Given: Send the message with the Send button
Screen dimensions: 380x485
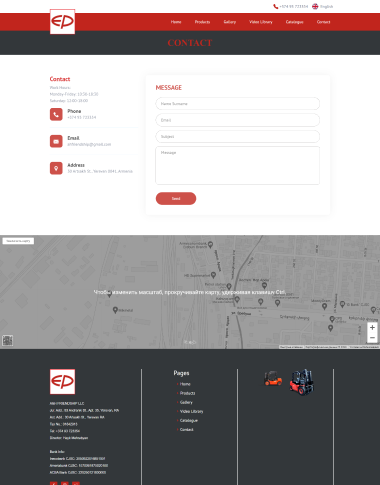Looking at the screenshot, I should 176,198.
